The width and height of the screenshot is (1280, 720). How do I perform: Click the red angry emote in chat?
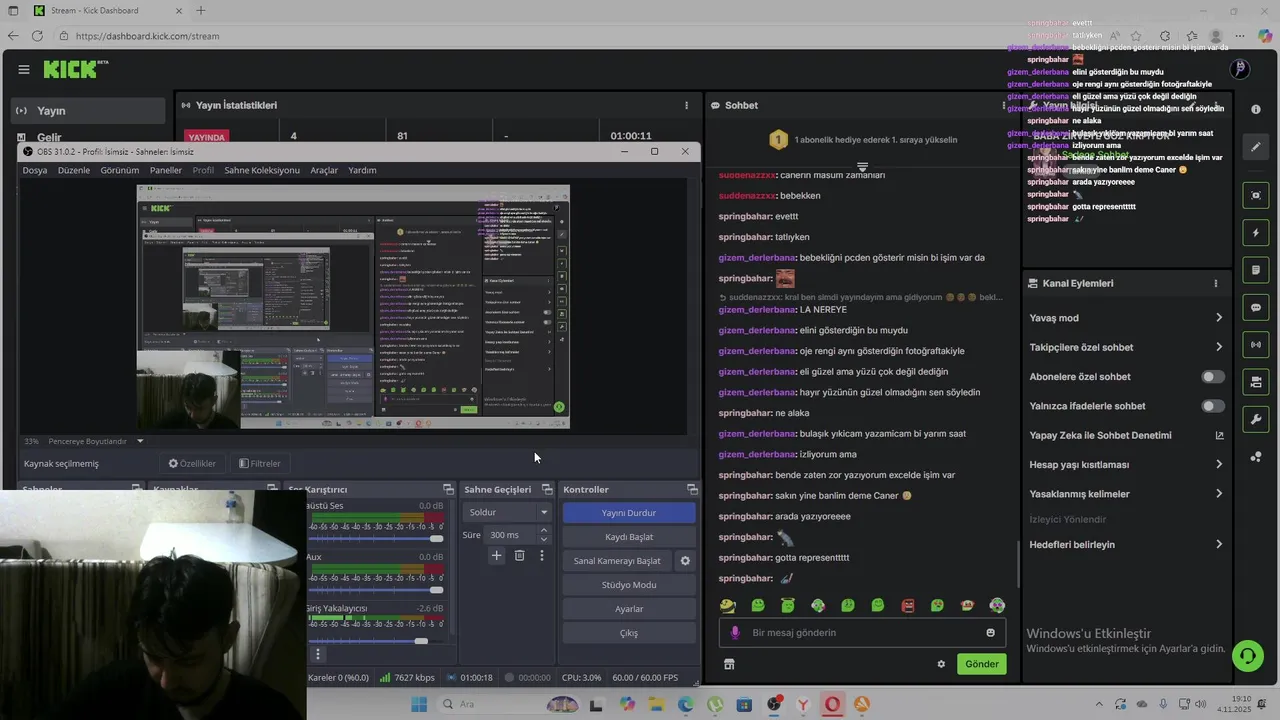907,605
